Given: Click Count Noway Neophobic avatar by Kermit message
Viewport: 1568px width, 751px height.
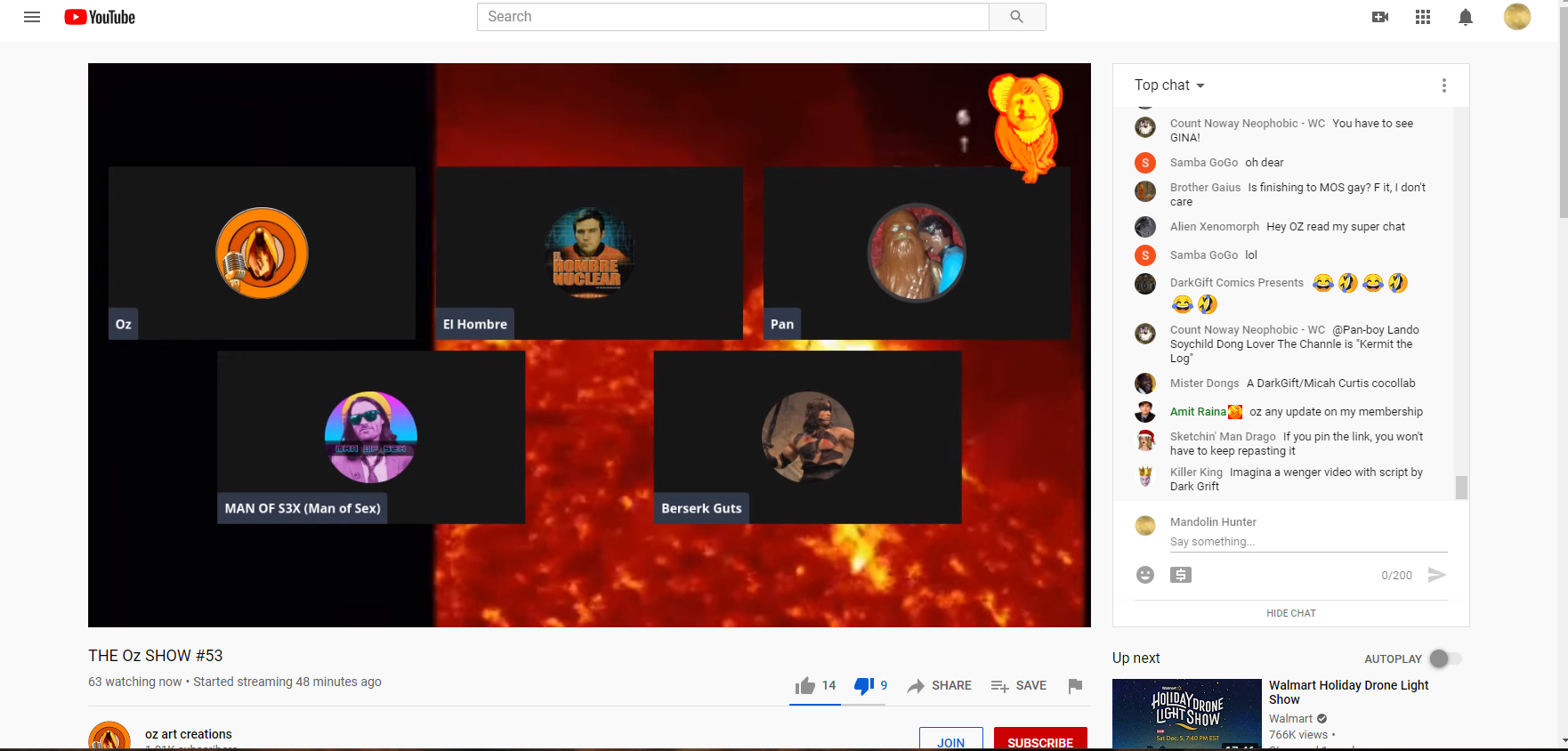Looking at the screenshot, I should pyautogui.click(x=1145, y=334).
